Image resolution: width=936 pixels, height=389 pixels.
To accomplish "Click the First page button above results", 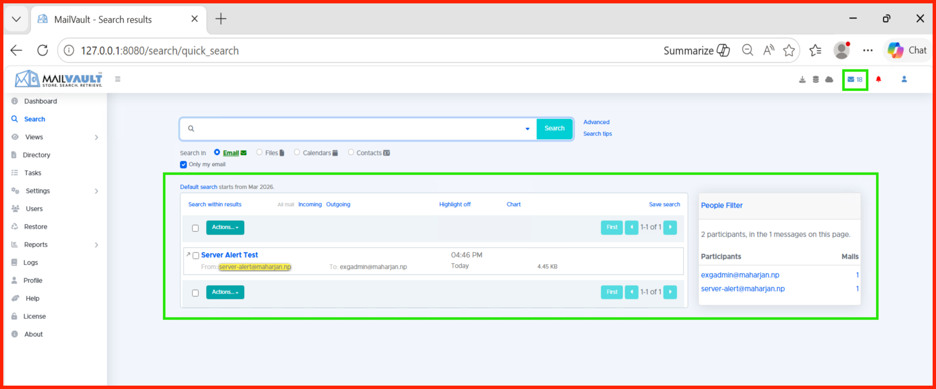I will [x=611, y=227].
